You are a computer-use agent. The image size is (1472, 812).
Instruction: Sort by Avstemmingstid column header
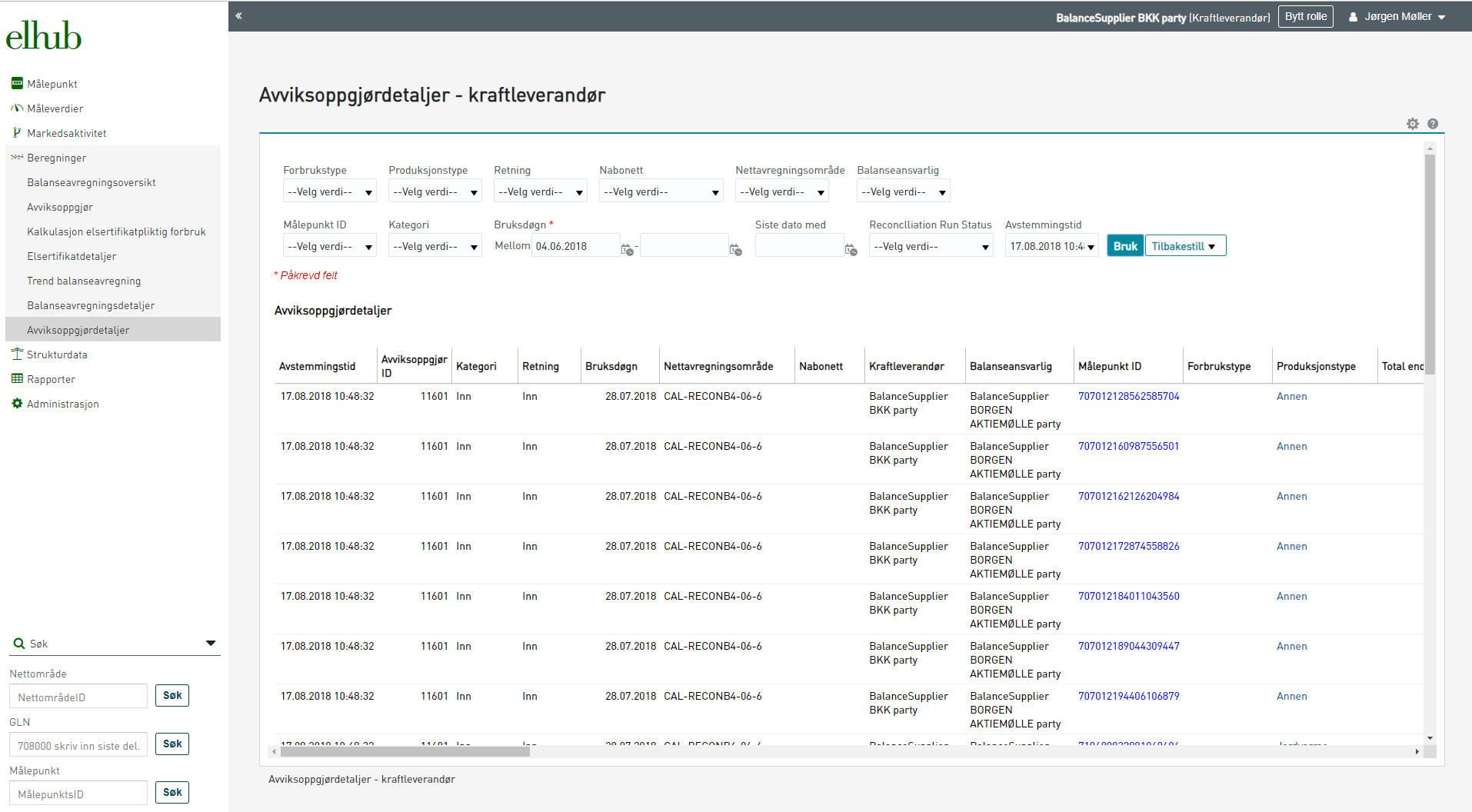tap(317, 367)
